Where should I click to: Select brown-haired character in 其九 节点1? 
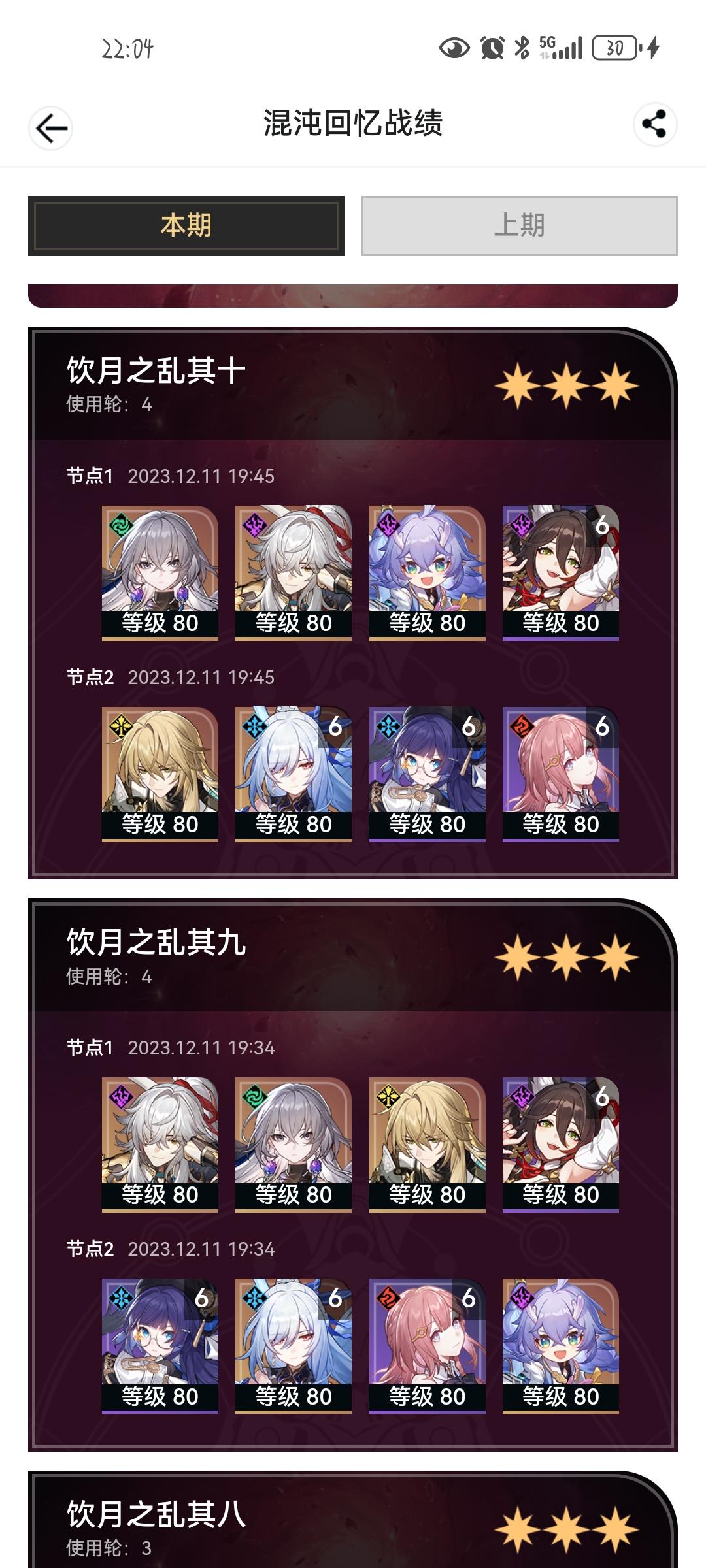pos(561,1145)
